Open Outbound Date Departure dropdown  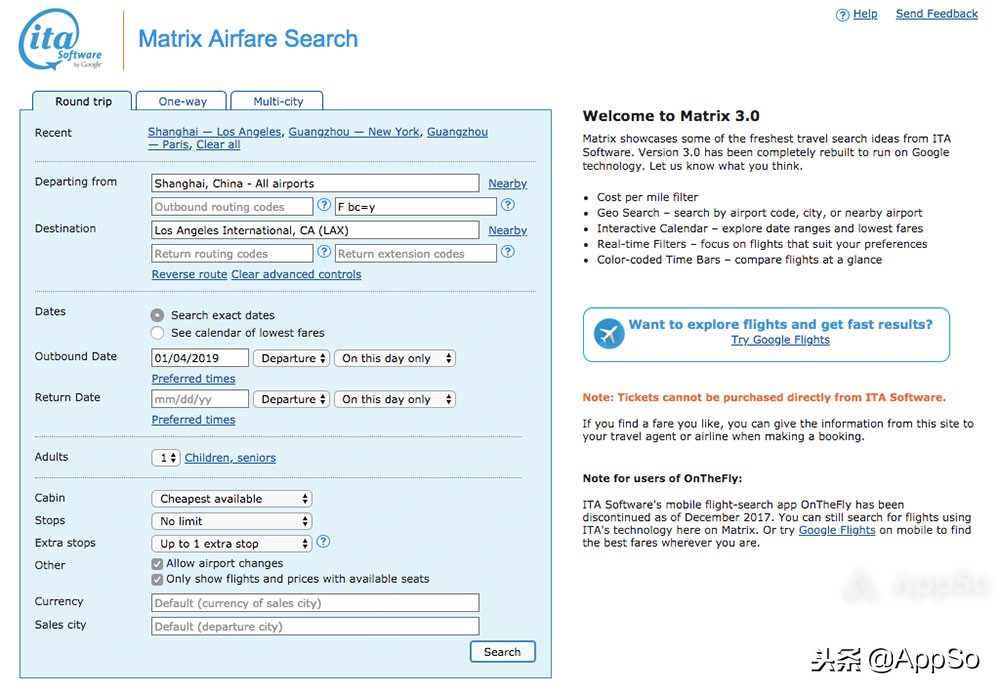tap(291, 358)
